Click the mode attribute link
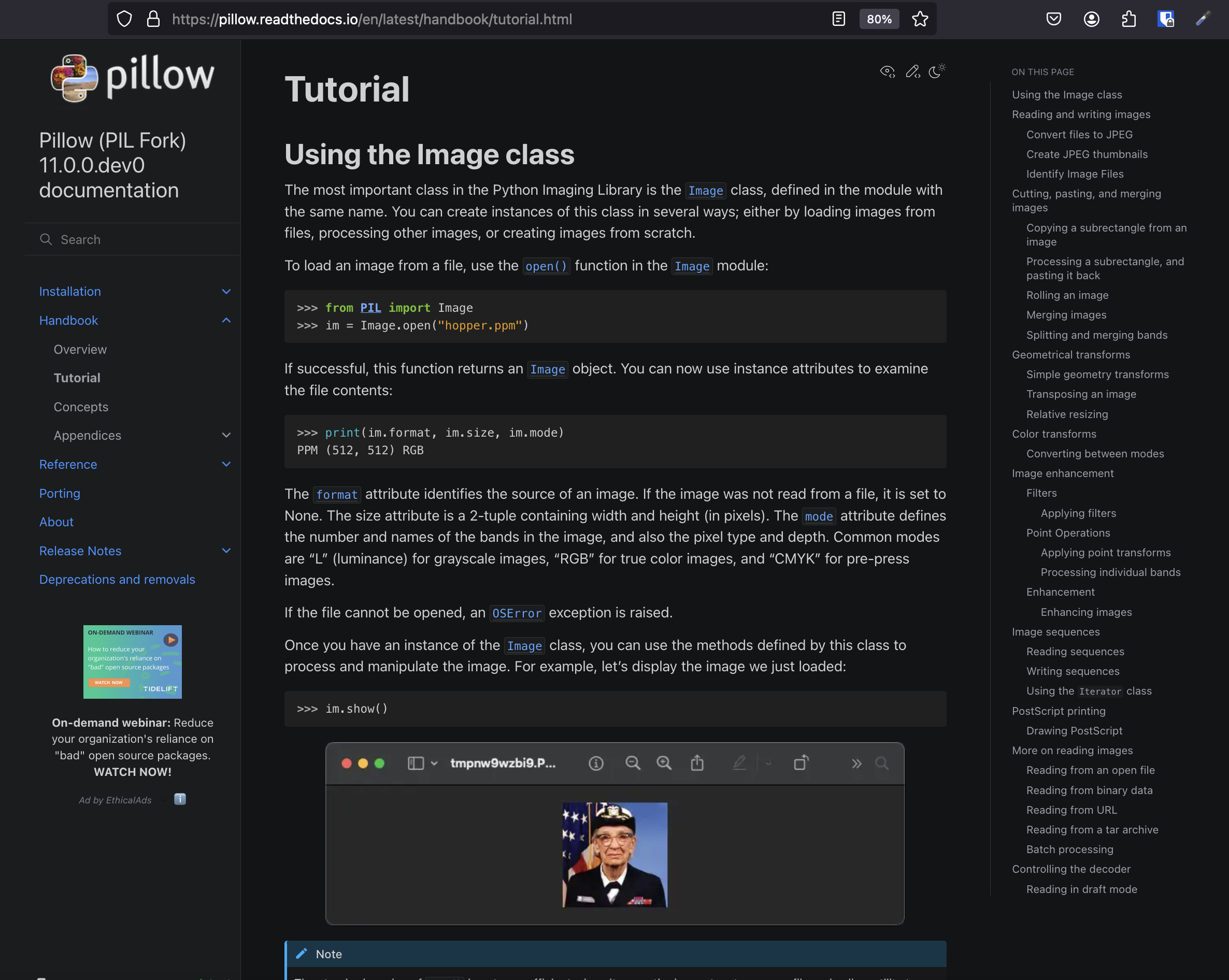This screenshot has width=1229, height=980. click(x=819, y=516)
